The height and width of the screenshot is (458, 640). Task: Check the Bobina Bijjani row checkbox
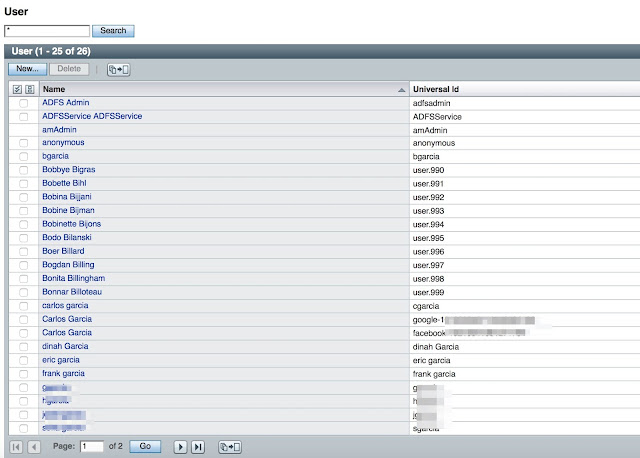tap(24, 197)
